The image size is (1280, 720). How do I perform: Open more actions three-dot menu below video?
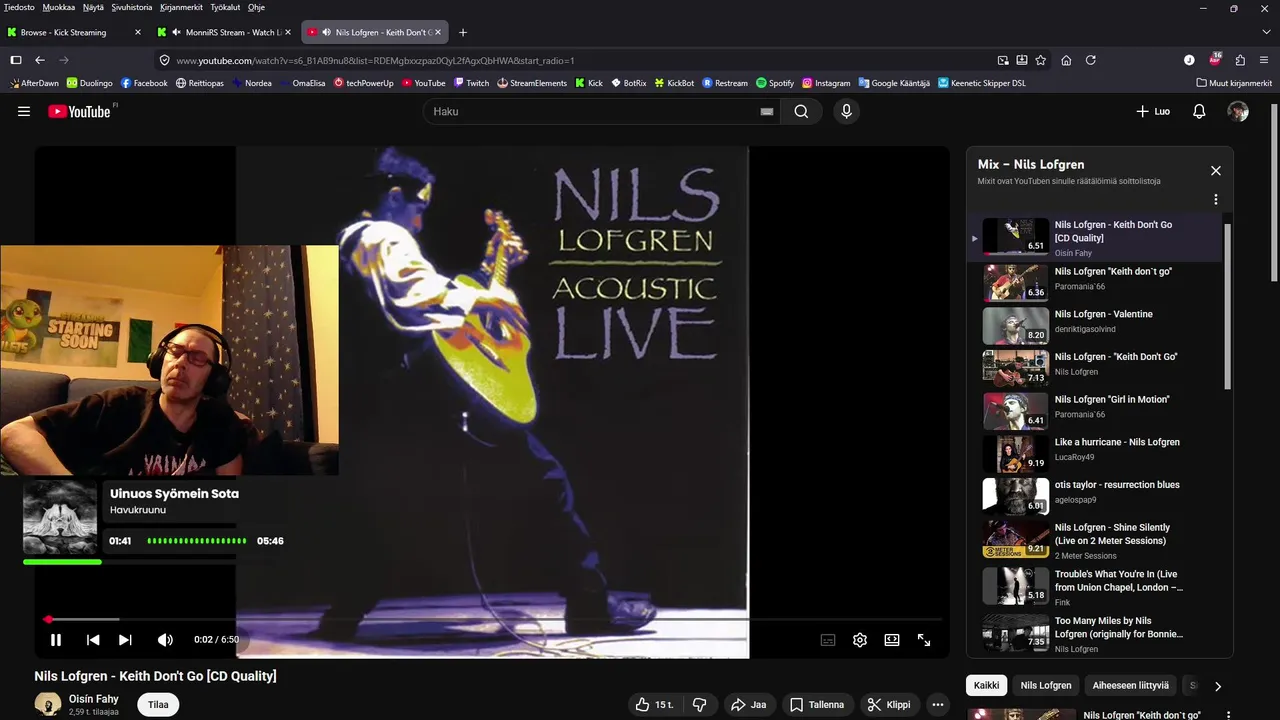coord(938,705)
